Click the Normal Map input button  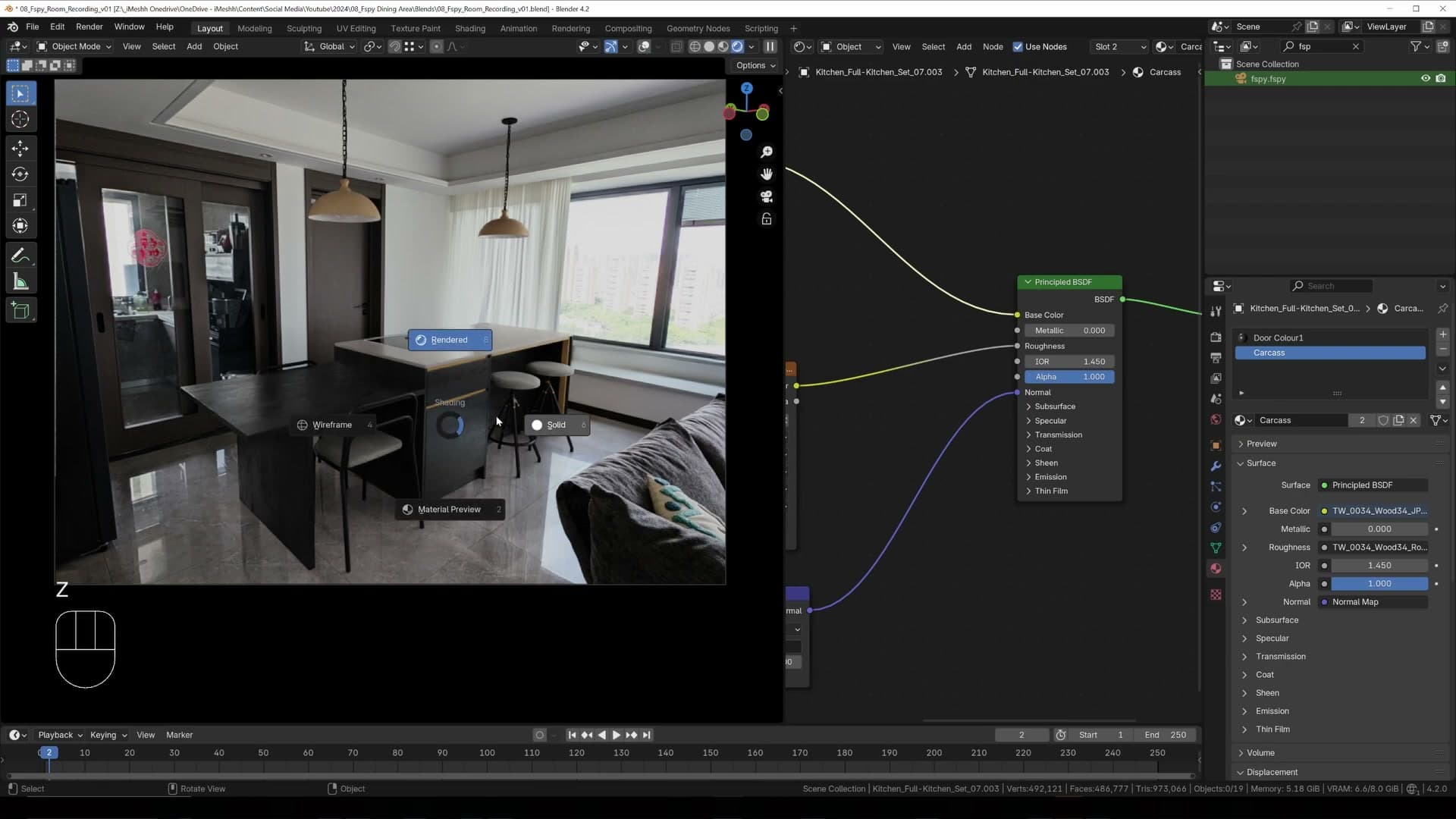click(x=1373, y=602)
